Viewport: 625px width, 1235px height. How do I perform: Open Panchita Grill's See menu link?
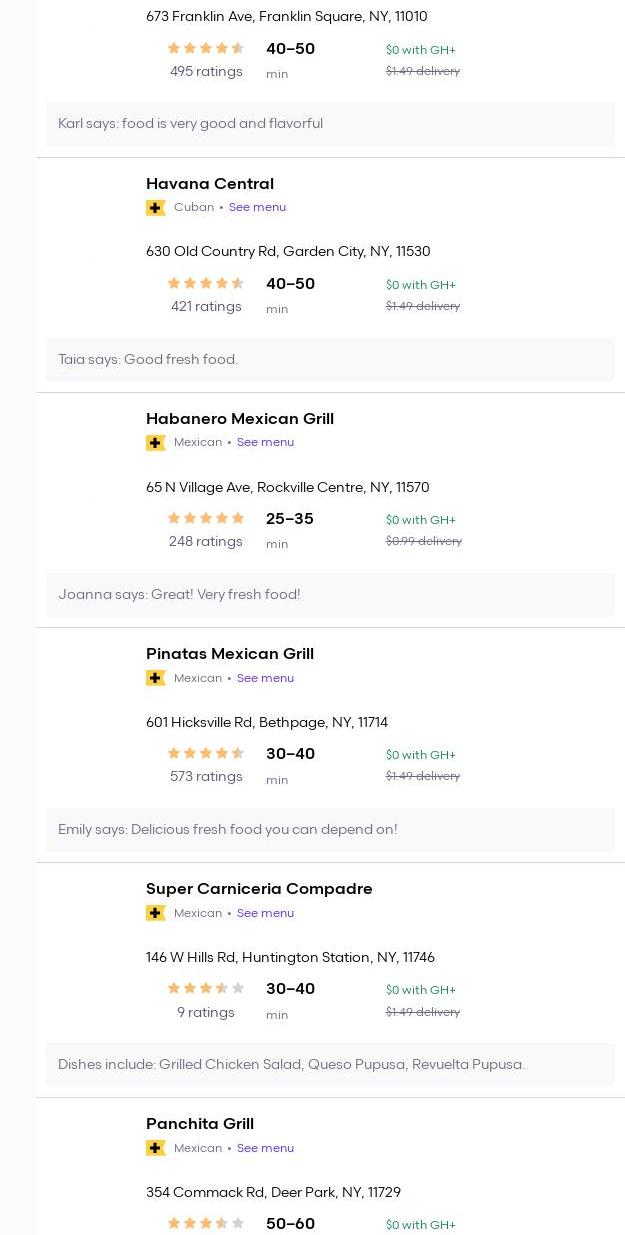pyautogui.click(x=265, y=1148)
